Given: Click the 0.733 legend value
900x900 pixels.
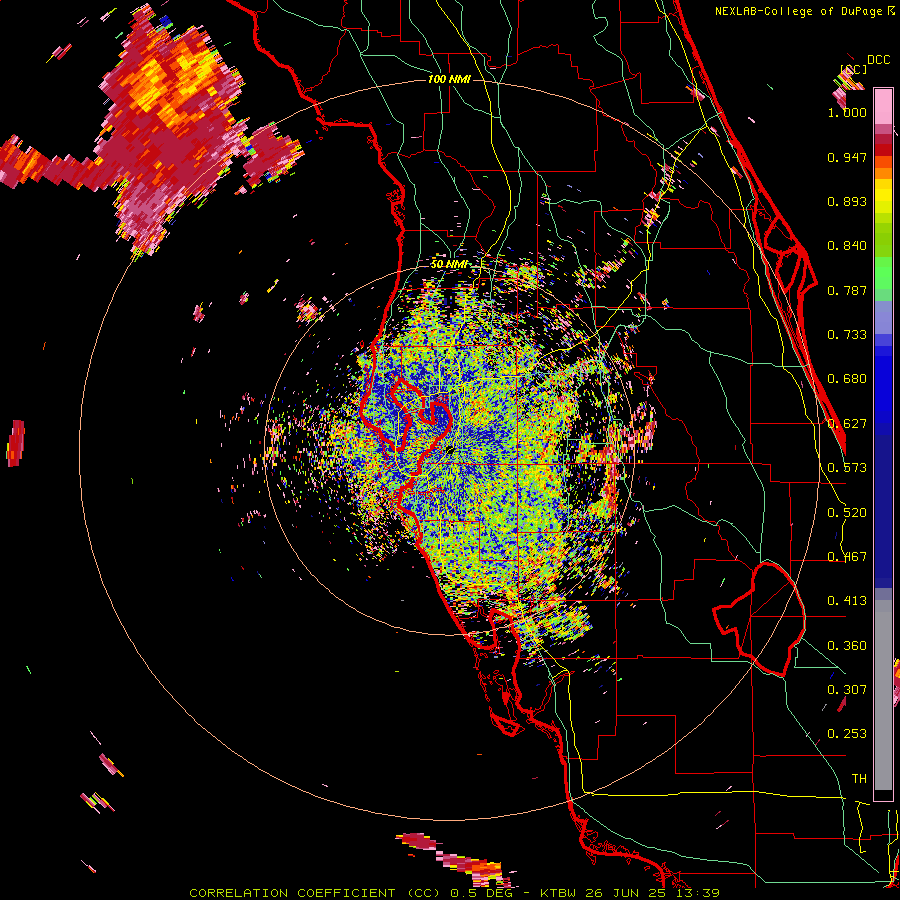Looking at the screenshot, I should 847,335.
